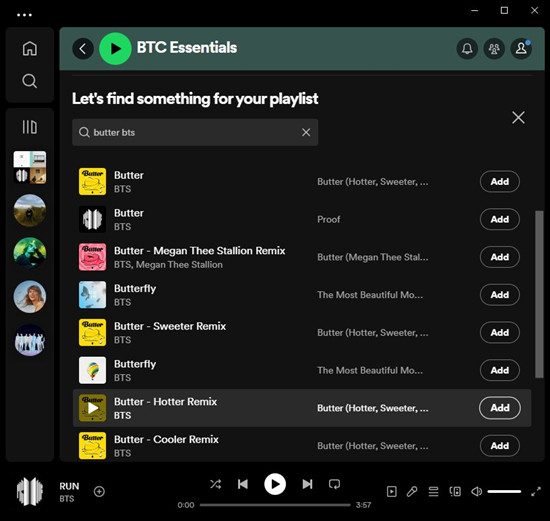Open Connect to a device
Viewport: 550px width, 521px height.
(455, 492)
